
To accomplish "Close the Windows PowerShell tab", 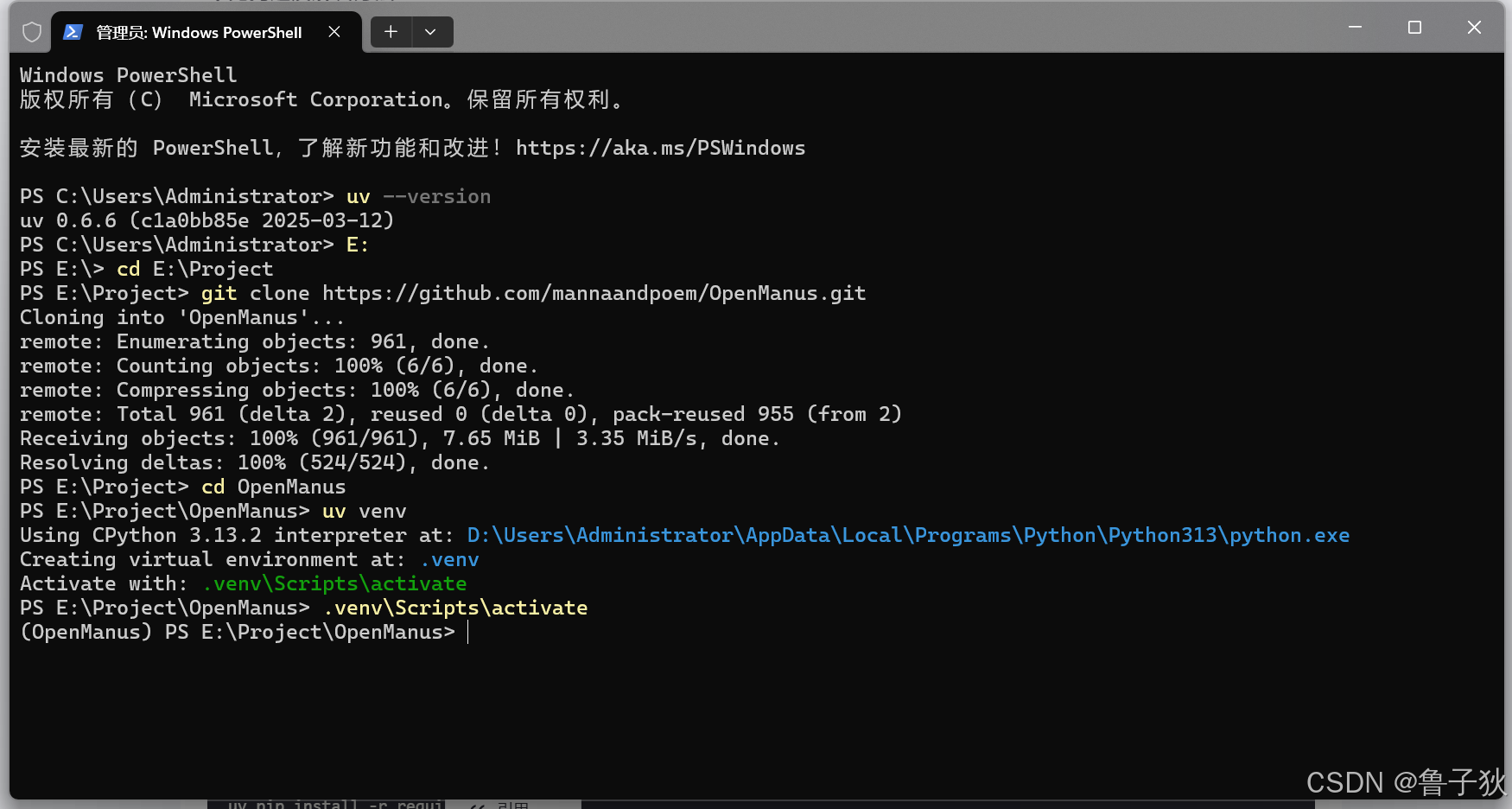I will click(334, 32).
